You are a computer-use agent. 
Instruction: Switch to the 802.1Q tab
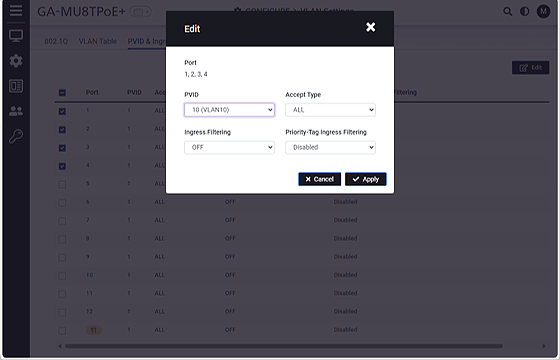coord(56,41)
